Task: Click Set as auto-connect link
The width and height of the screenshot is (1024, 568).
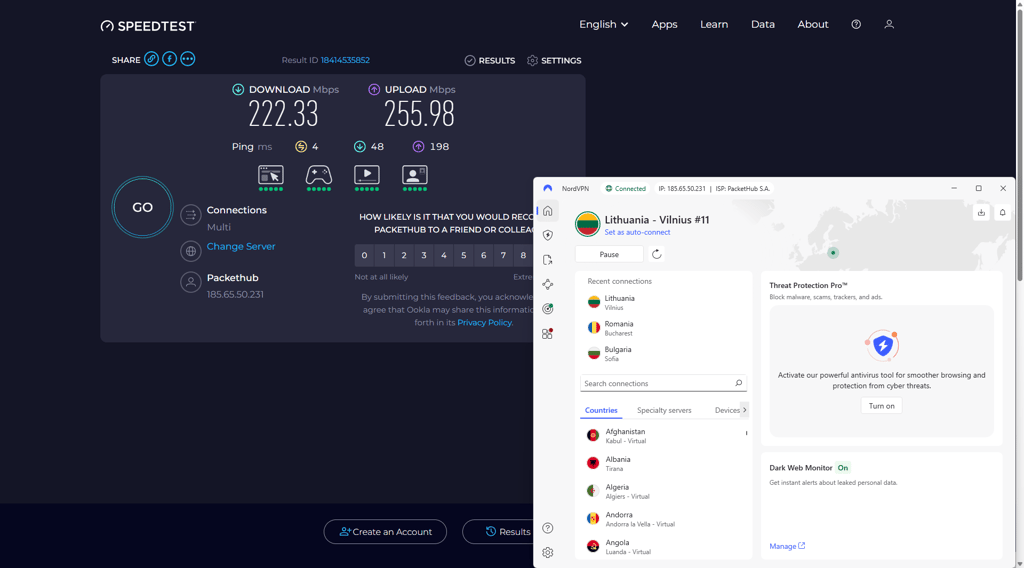Action: [x=637, y=232]
